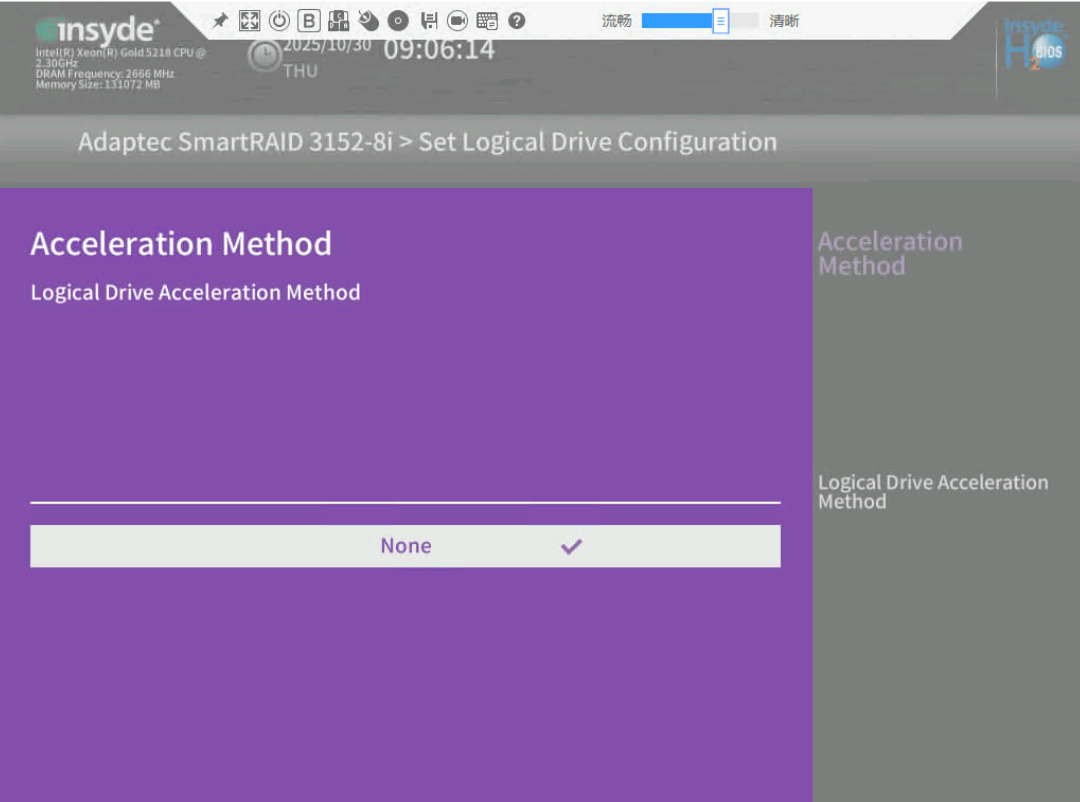Click the Acceleration Method heading in popup
The image size is (1080, 802).
[x=181, y=244]
